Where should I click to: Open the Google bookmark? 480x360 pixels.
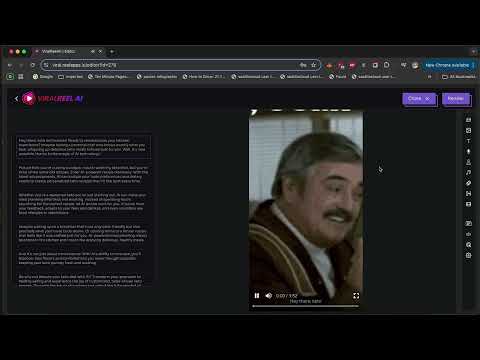(43, 77)
